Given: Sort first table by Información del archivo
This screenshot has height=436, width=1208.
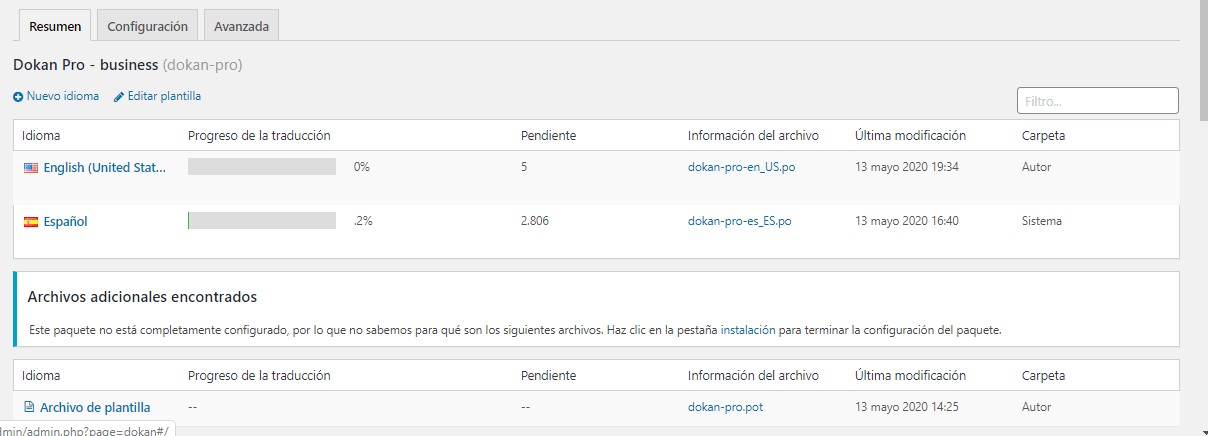Looking at the screenshot, I should pos(753,135).
